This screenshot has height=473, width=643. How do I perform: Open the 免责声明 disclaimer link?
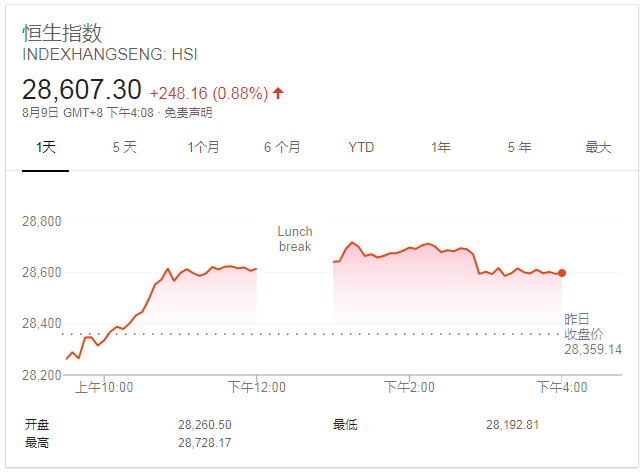tap(188, 113)
